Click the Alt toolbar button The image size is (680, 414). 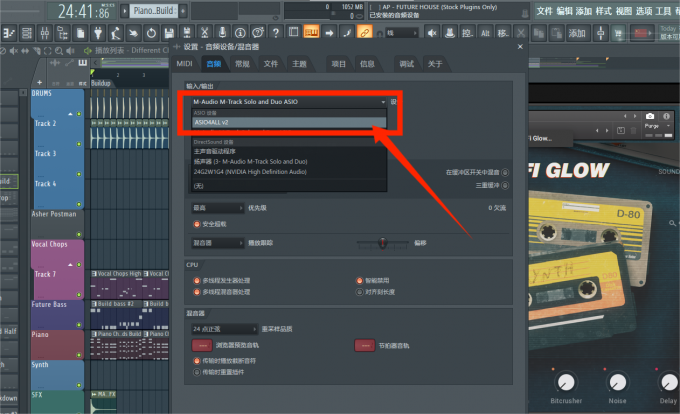click(485, 33)
